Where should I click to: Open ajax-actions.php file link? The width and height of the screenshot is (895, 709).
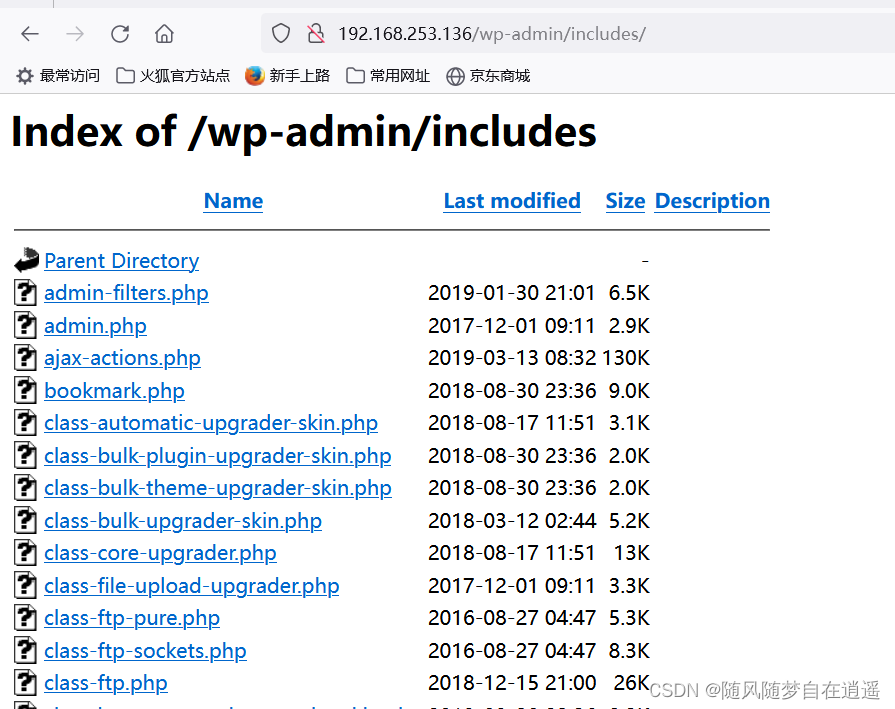122,358
